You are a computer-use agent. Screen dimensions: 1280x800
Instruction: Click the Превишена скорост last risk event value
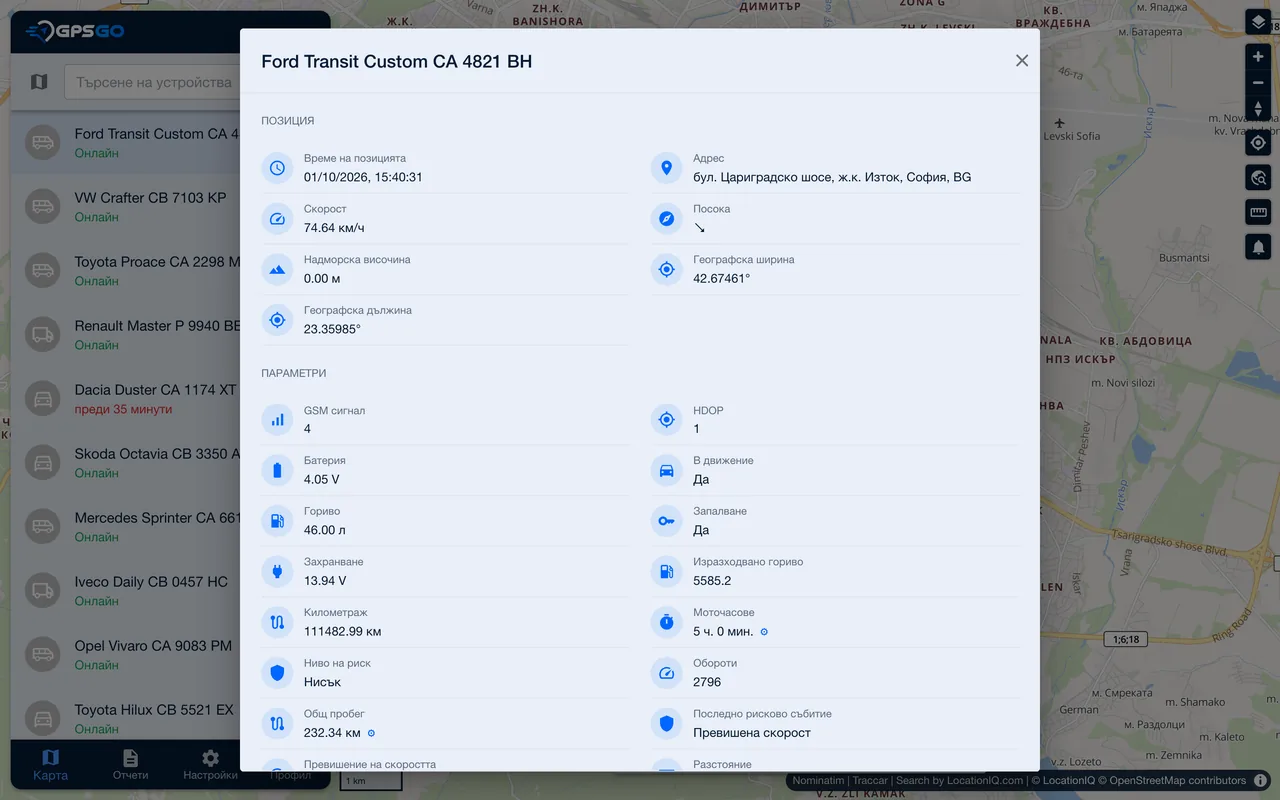(752, 733)
